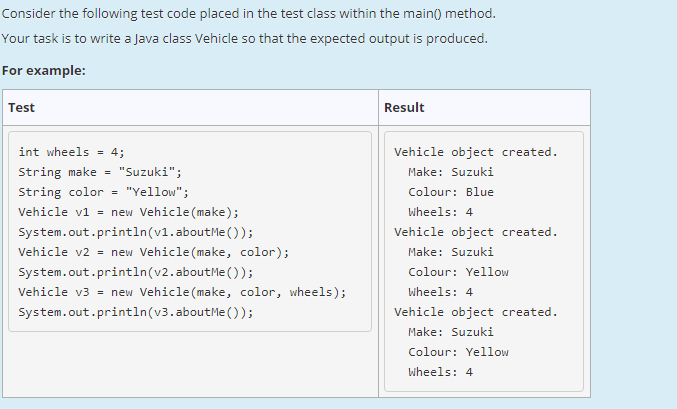This screenshot has width=677, height=409.
Task: Click the println(v2.aboutMe()) code line
Action: [x=135, y=272]
